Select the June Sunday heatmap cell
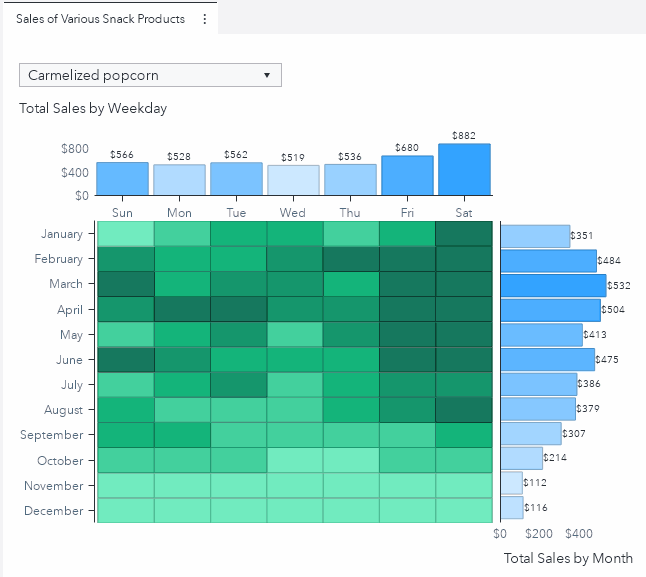 tap(125, 359)
